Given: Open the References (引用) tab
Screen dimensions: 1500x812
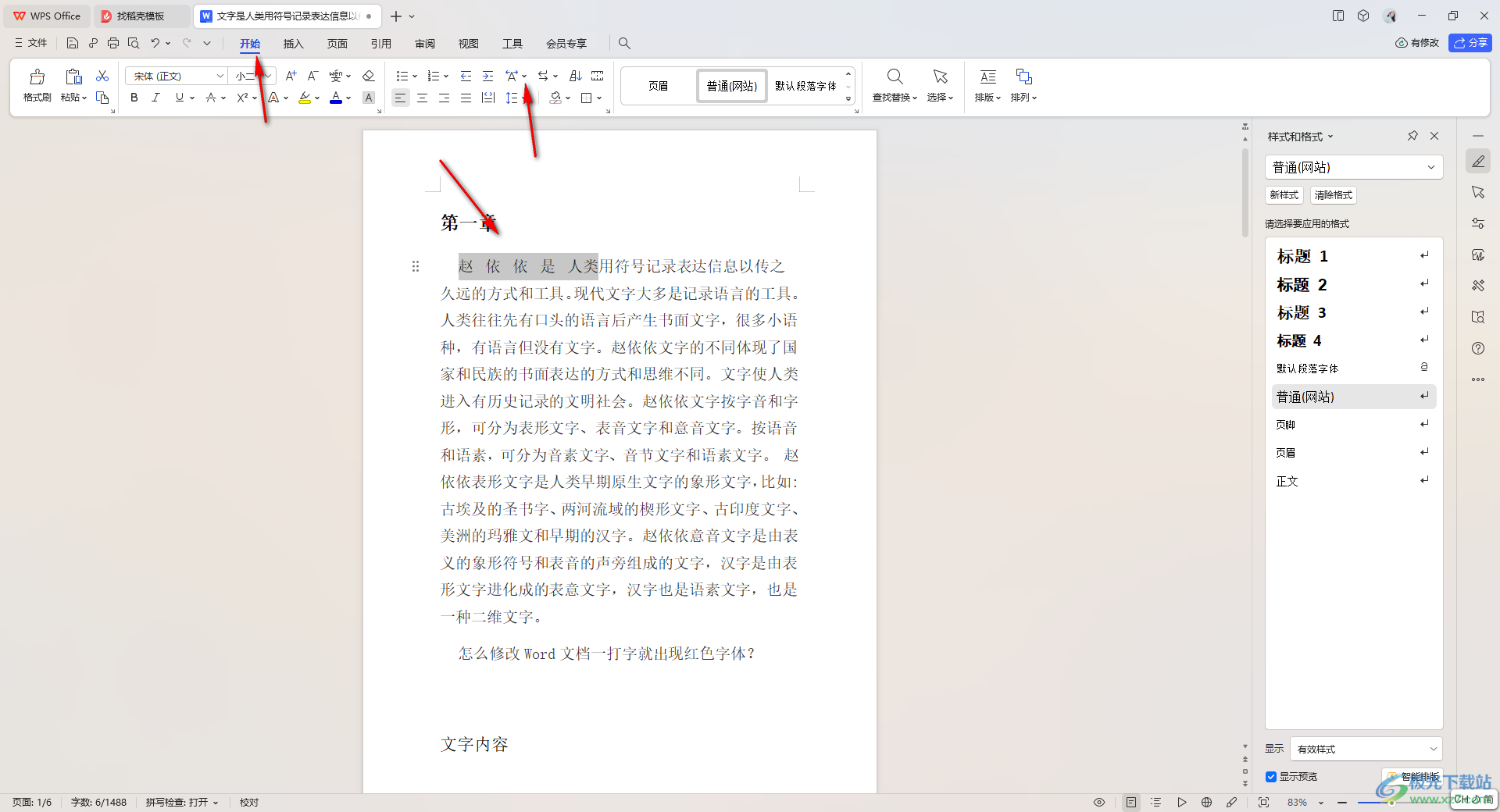Looking at the screenshot, I should (380, 44).
